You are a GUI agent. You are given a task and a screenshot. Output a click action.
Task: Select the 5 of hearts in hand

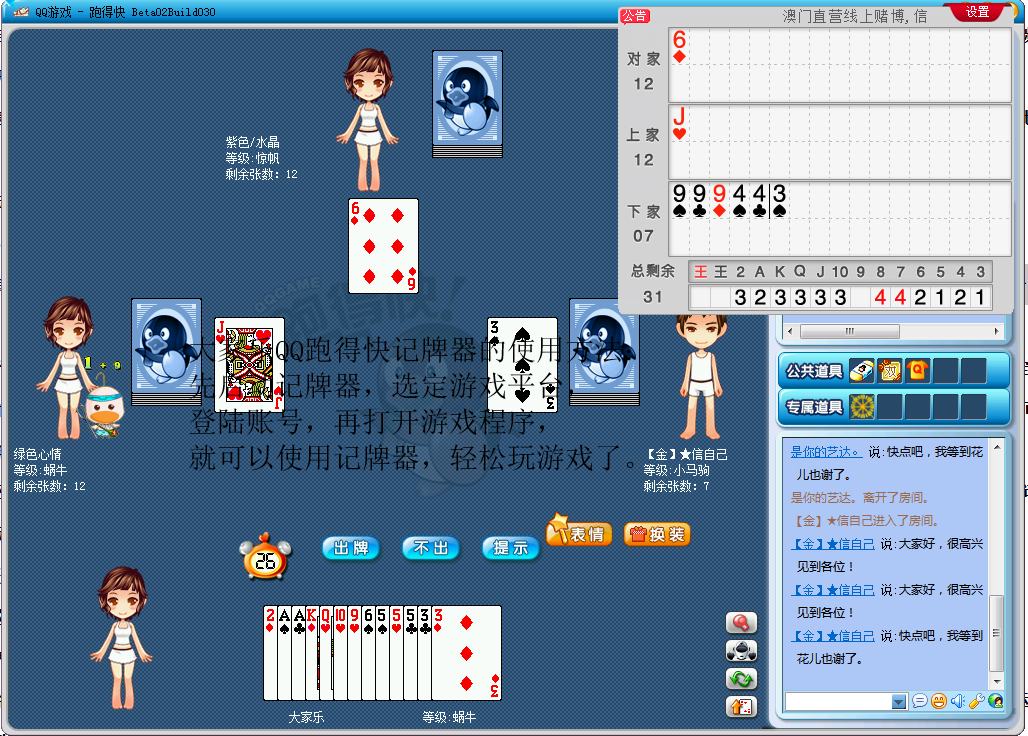pyautogui.click(x=396, y=653)
